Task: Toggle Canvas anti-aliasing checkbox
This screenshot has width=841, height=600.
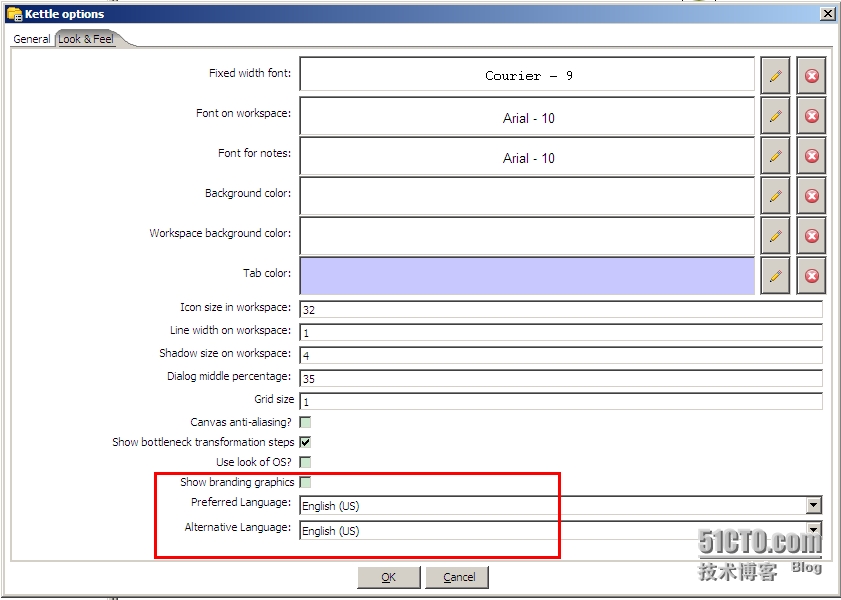Action: pos(305,423)
